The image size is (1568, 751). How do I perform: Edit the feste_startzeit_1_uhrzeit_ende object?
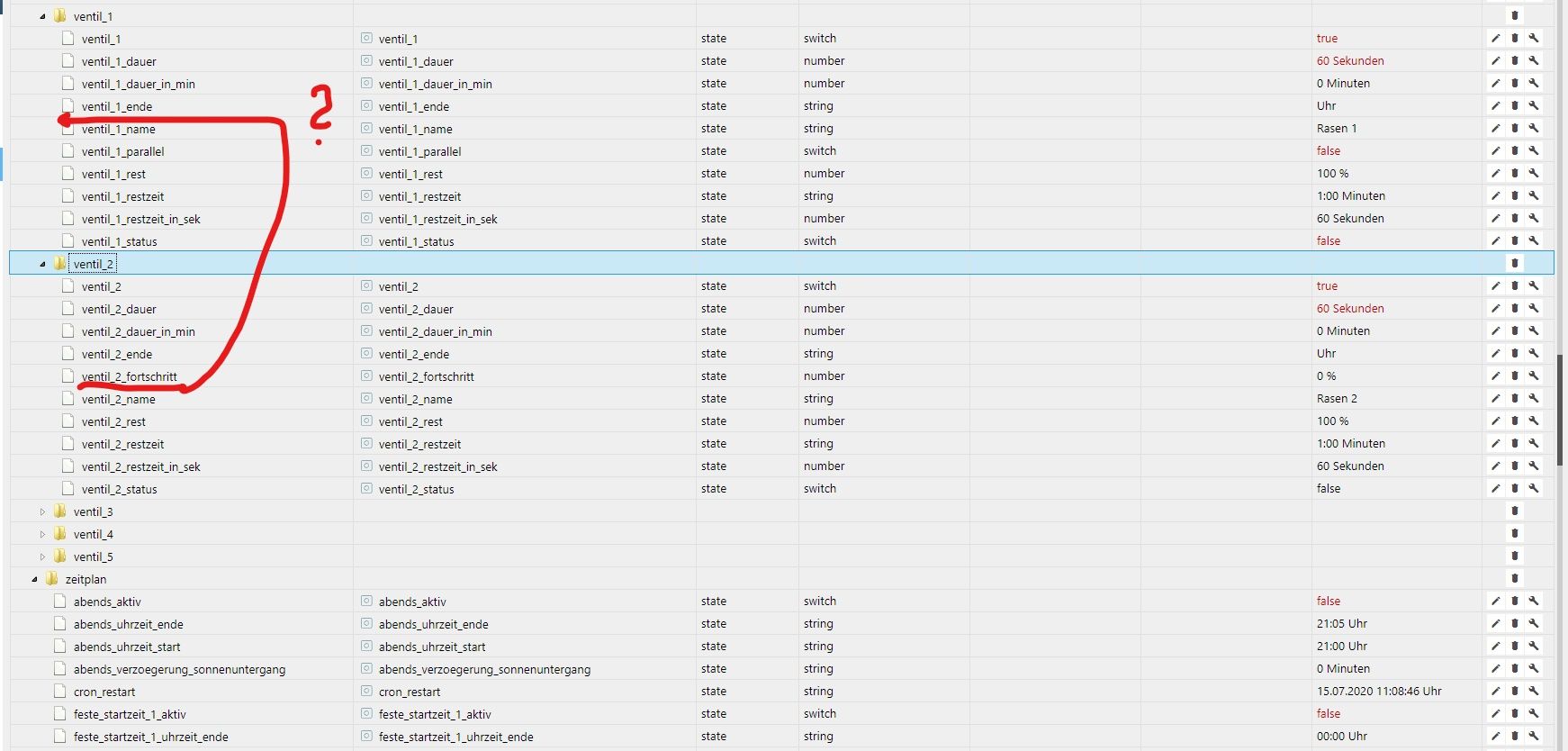[1495, 736]
